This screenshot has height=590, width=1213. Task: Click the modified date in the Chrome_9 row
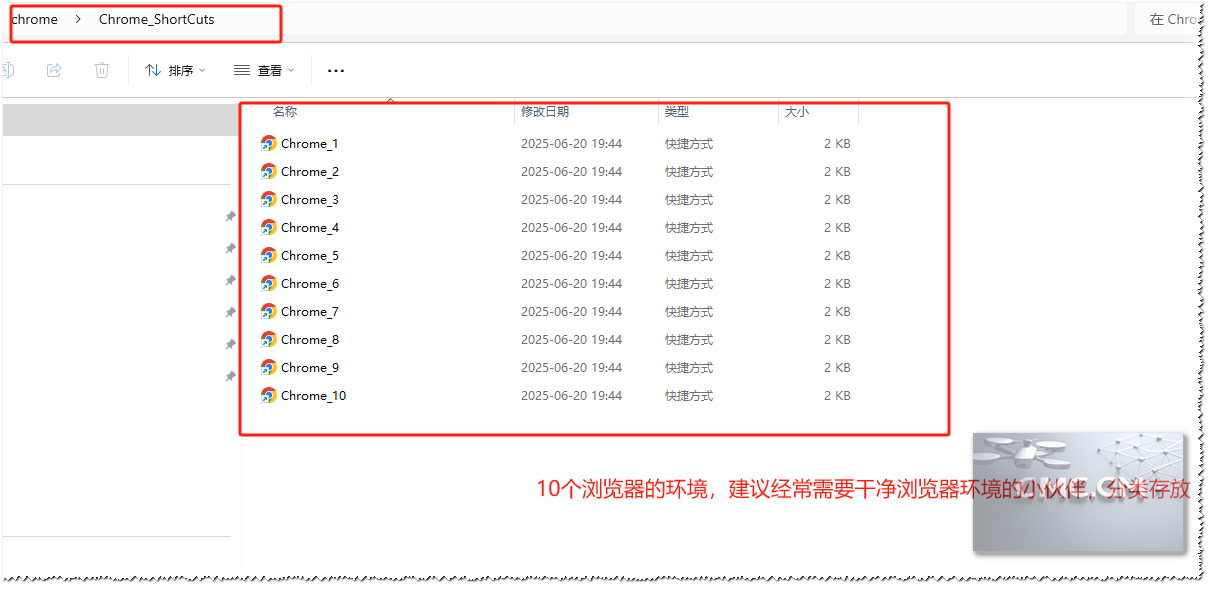pos(571,367)
